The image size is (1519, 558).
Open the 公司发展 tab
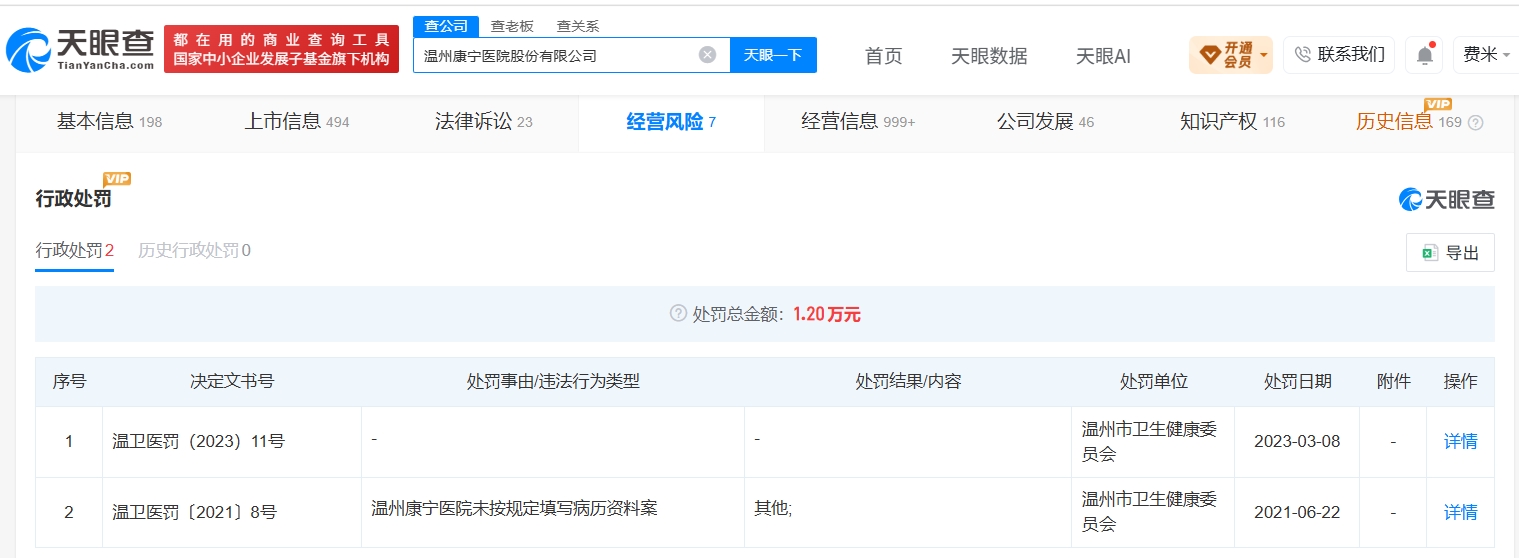point(1045,122)
